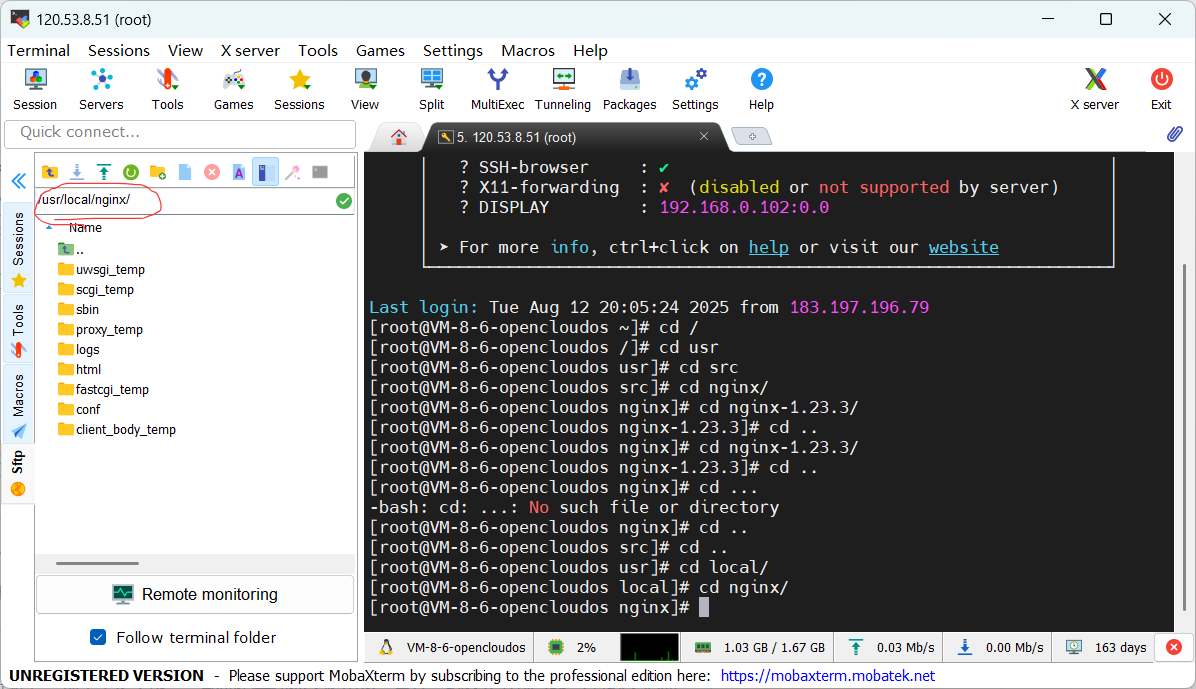Click the SFTP download arrow icon

tap(76, 172)
